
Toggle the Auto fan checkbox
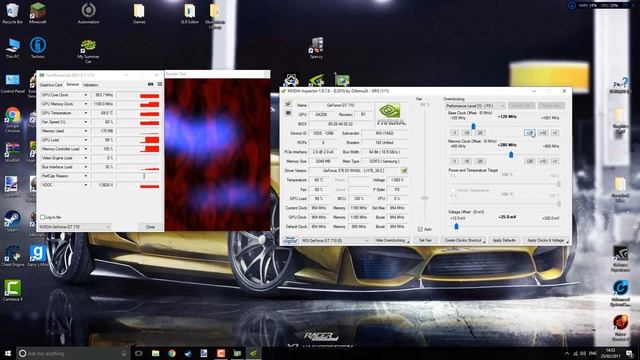[x=420, y=229]
